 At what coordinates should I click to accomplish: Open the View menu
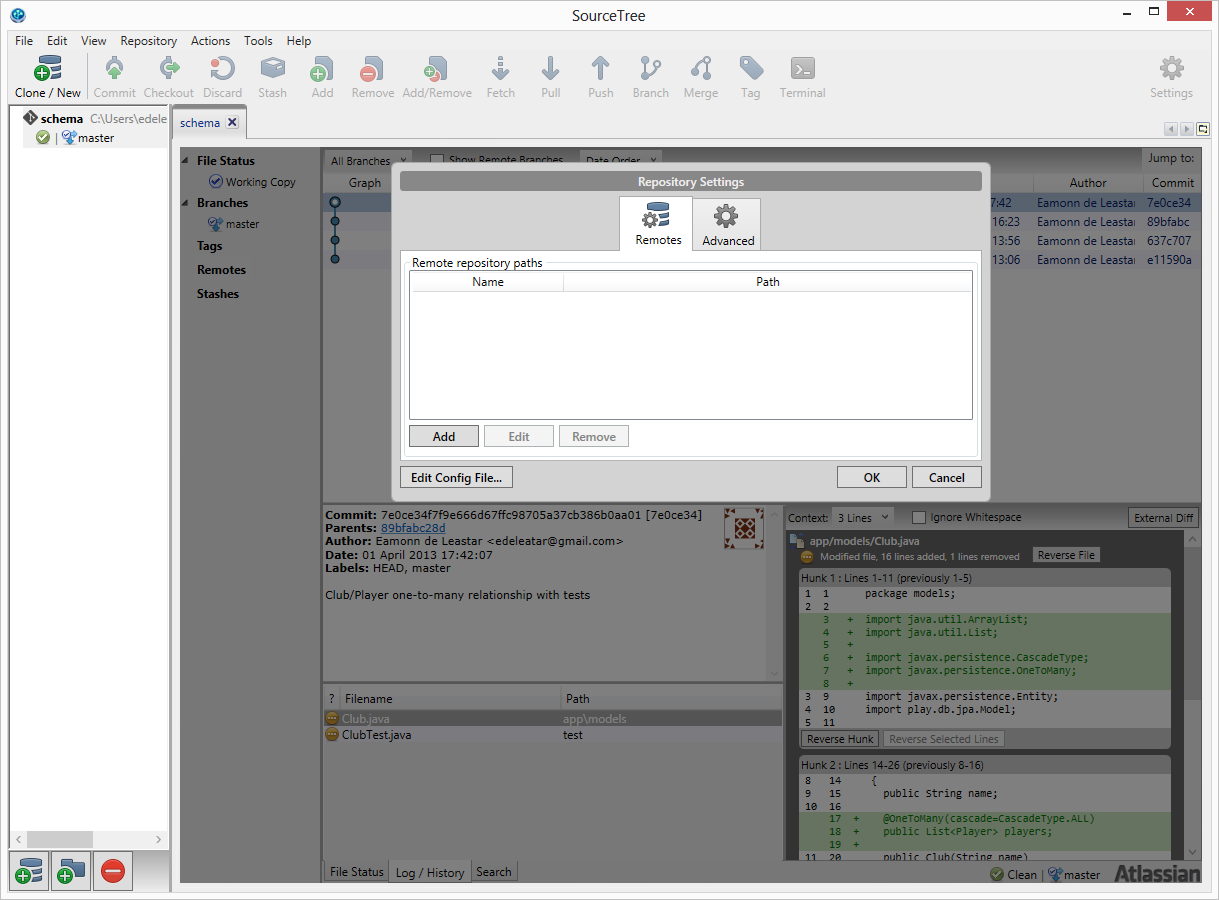[93, 41]
